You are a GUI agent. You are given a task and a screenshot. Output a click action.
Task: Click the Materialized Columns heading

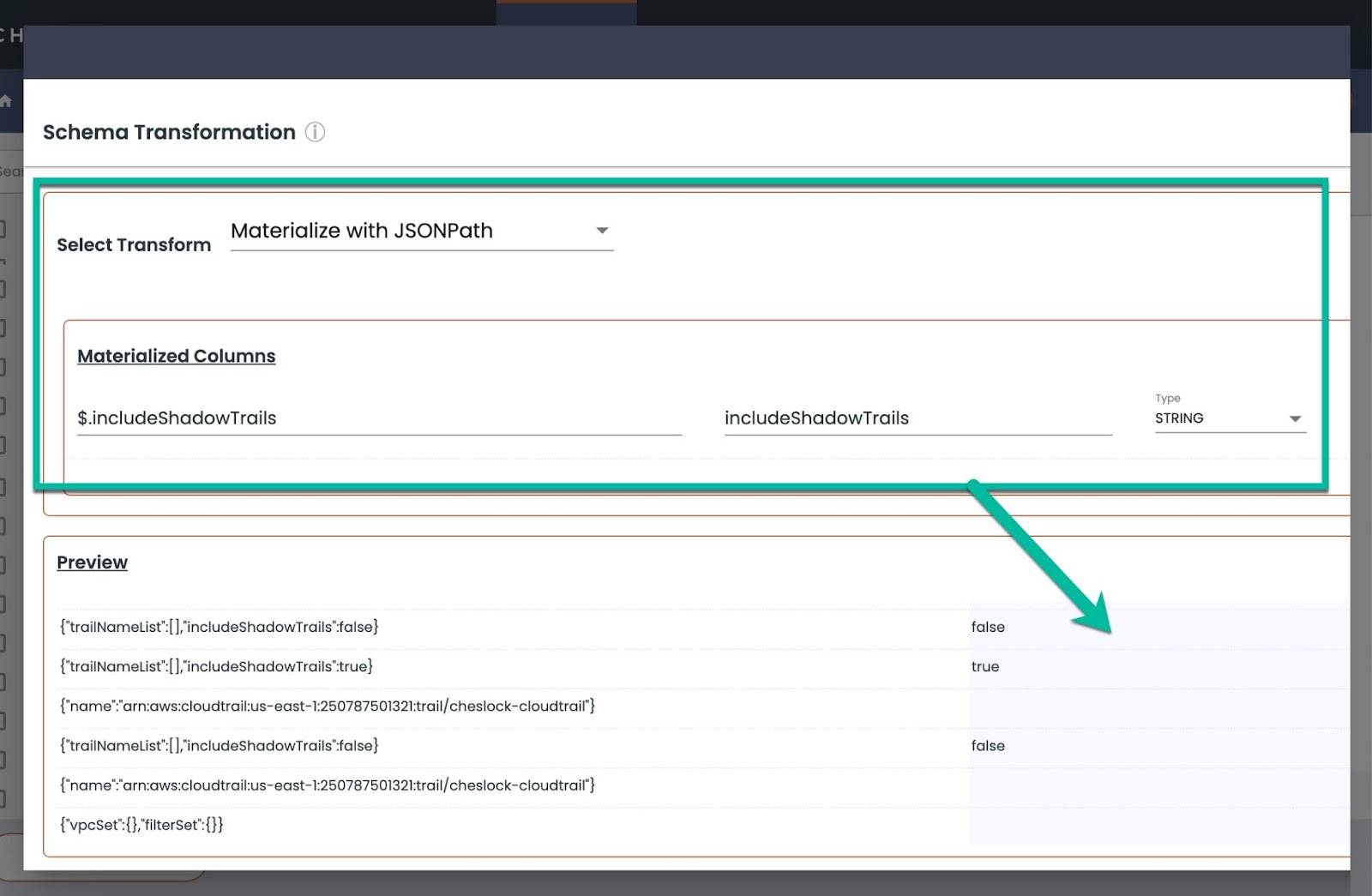[x=176, y=356]
